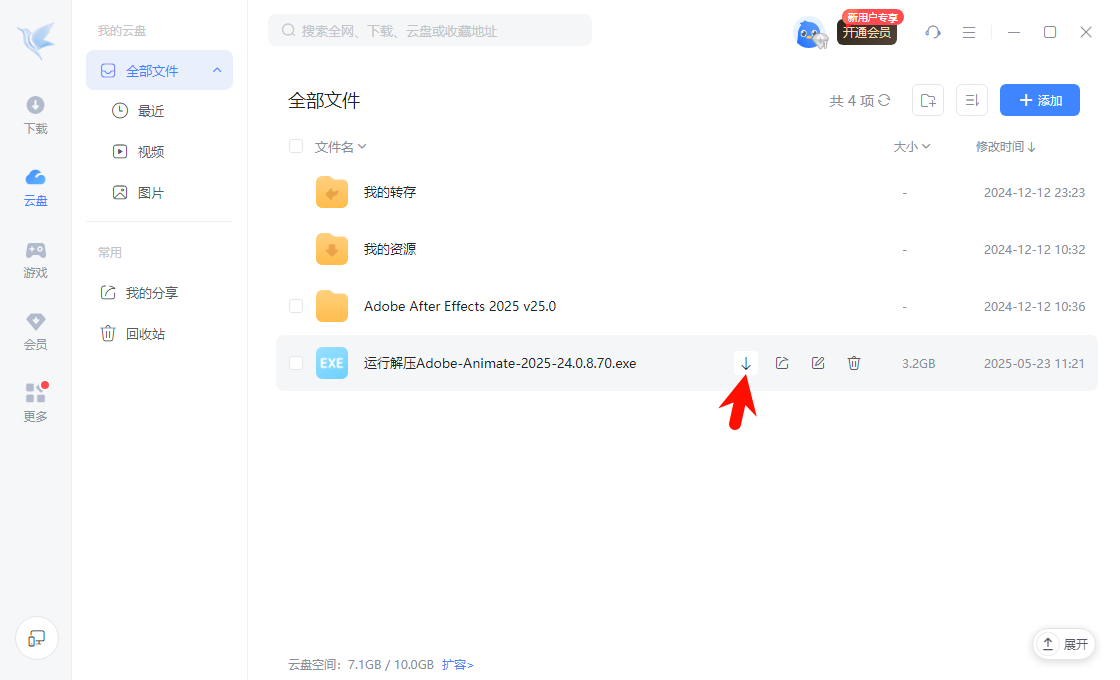Open the 最近 recent files view
This screenshot has height=680, width=1120.
pyautogui.click(x=139, y=111)
